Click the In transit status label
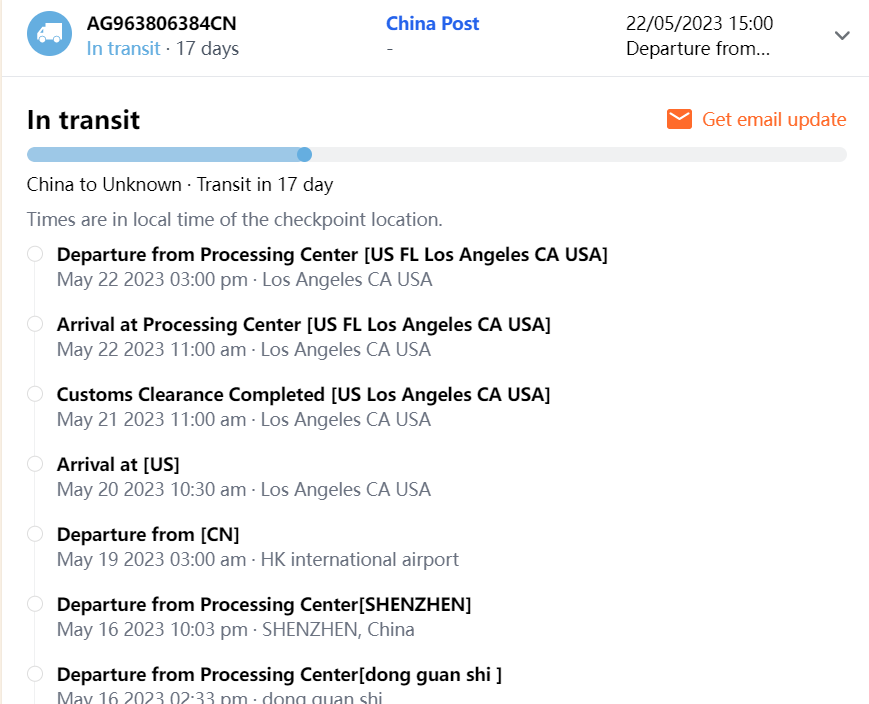This screenshot has height=704, width=869. click(x=123, y=48)
